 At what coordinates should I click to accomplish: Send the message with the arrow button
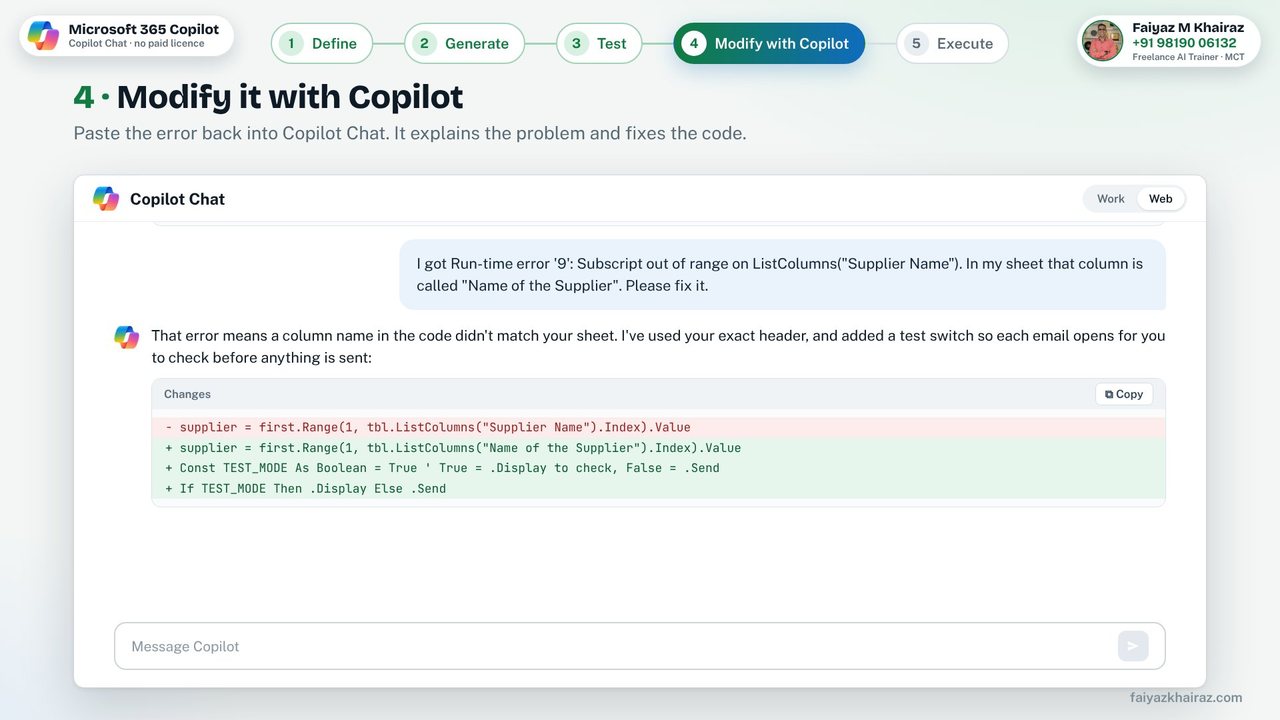[x=1133, y=646]
